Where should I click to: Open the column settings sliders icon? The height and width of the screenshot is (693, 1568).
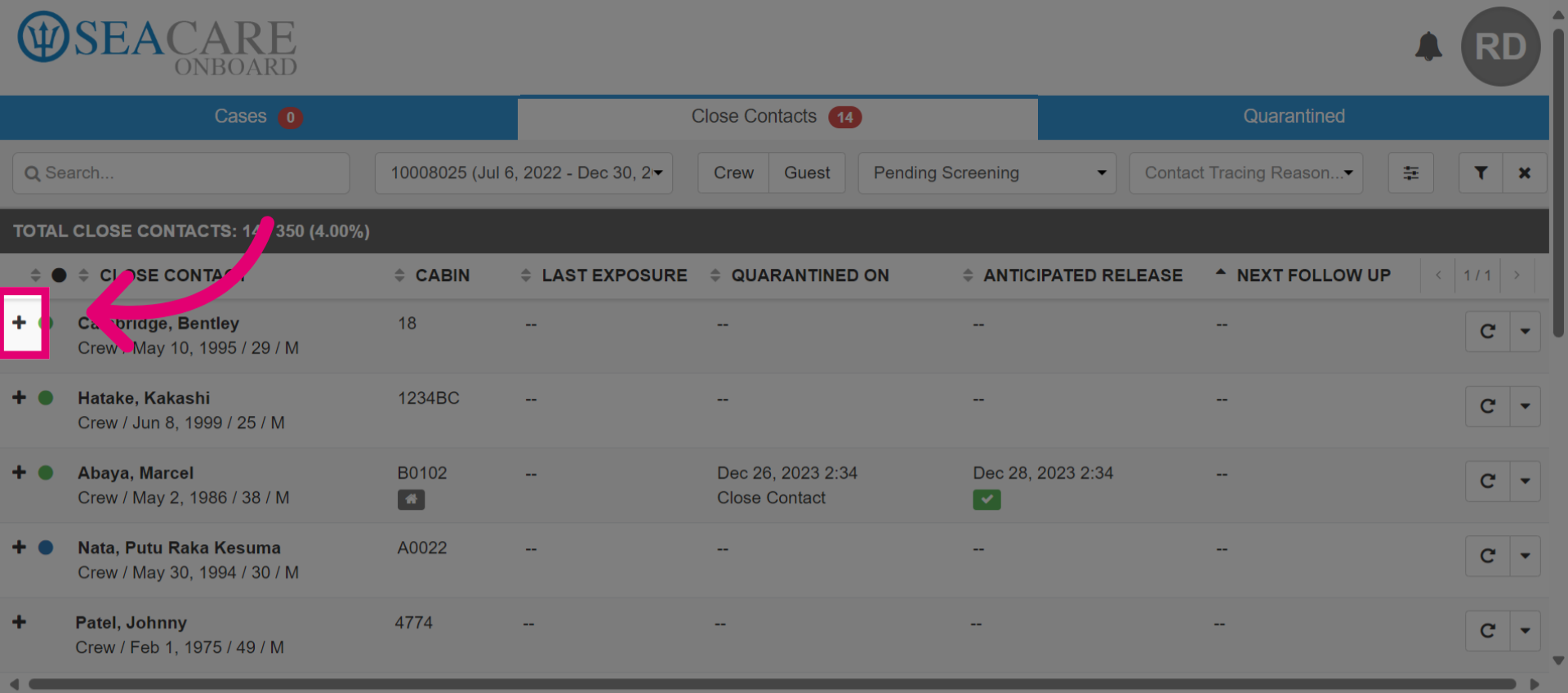(x=1410, y=173)
